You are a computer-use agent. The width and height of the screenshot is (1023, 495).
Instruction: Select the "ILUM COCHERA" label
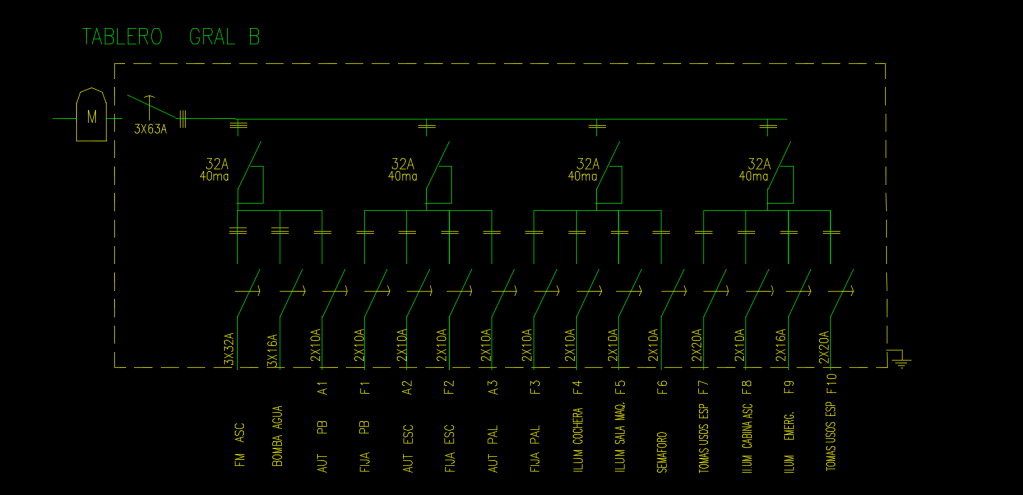578,439
